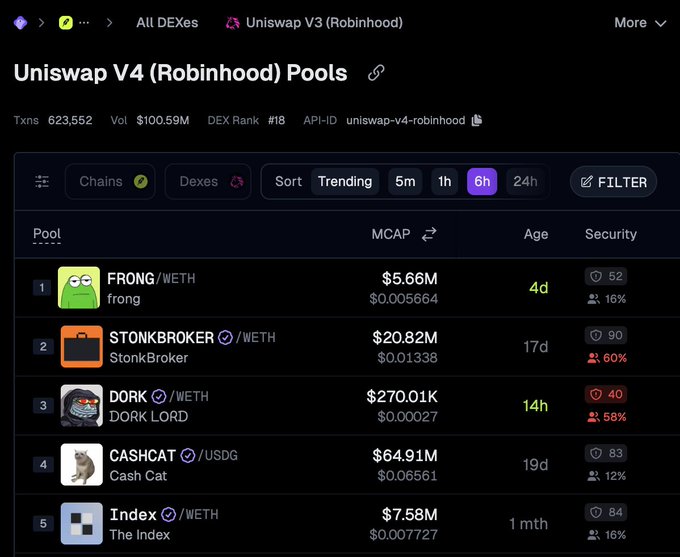680x557 pixels.
Task: Open the STONKBROKER/WETH pool
Action: [192, 337]
